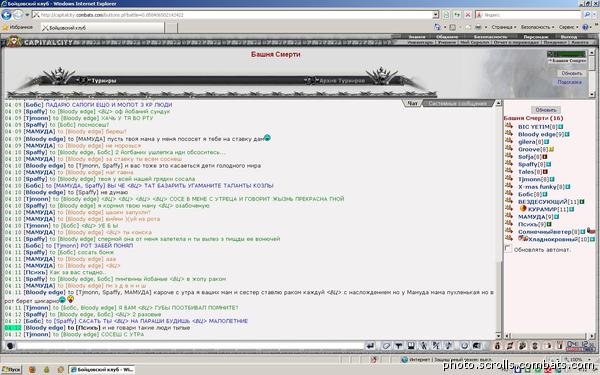The image size is (600, 375).
Task: Click the Обновить button above player list
Action: point(546,110)
